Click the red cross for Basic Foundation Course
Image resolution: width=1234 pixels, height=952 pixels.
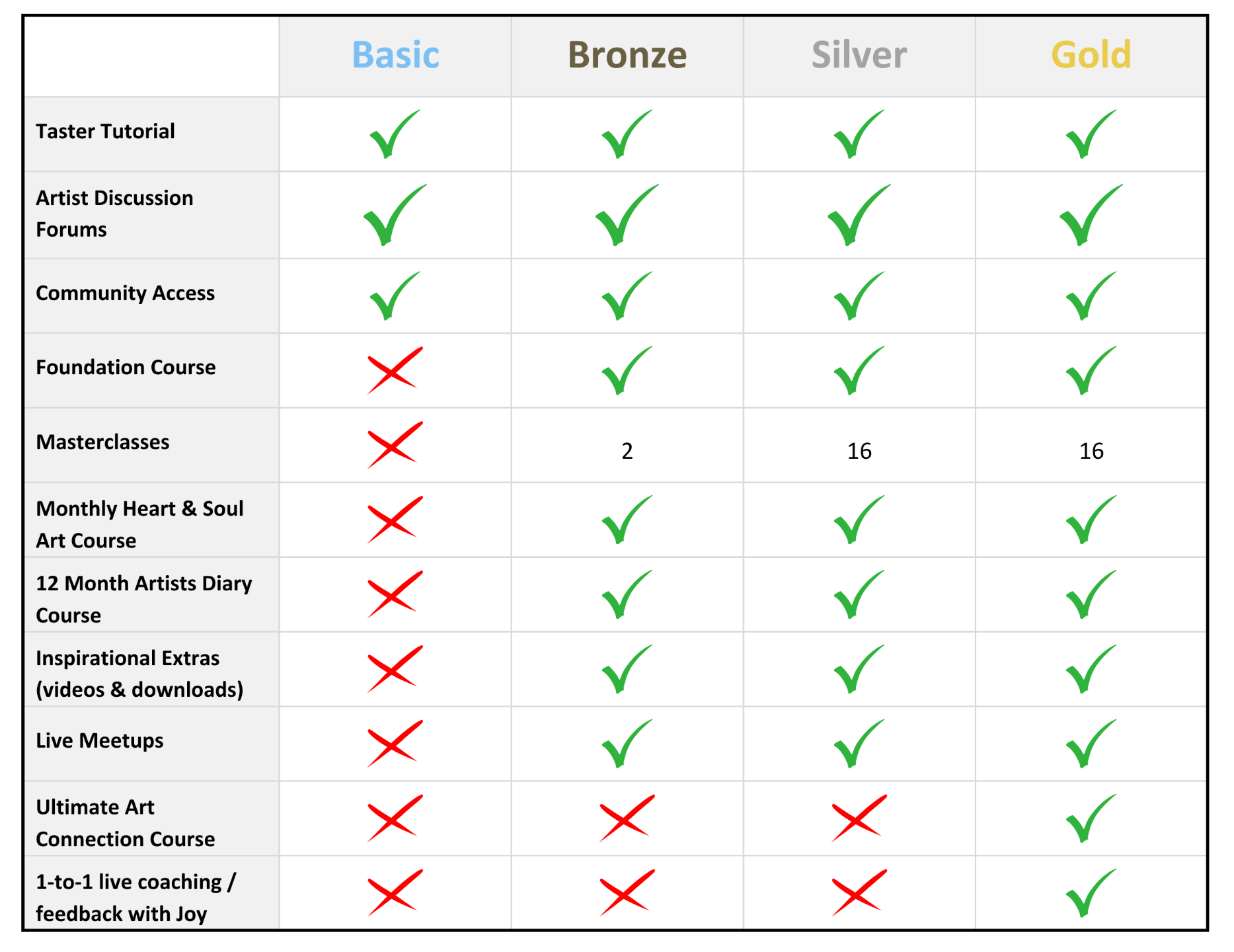coord(395,370)
